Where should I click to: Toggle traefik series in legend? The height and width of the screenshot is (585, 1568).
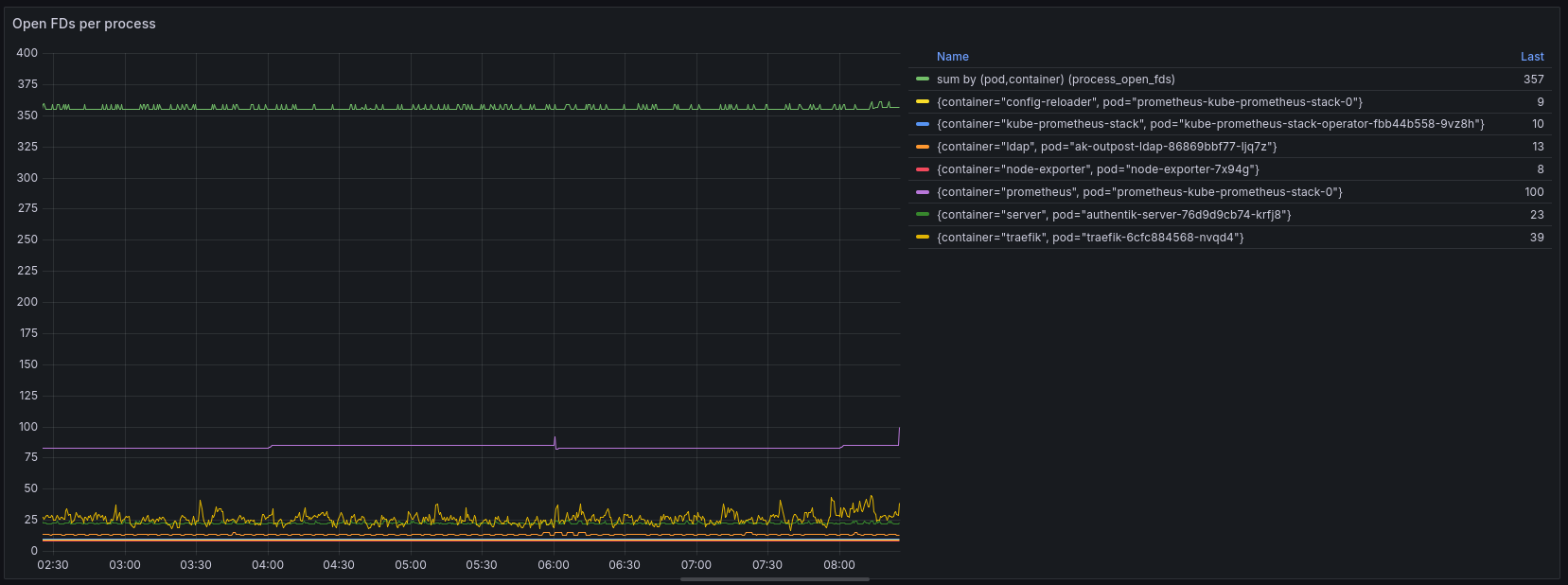click(1090, 238)
